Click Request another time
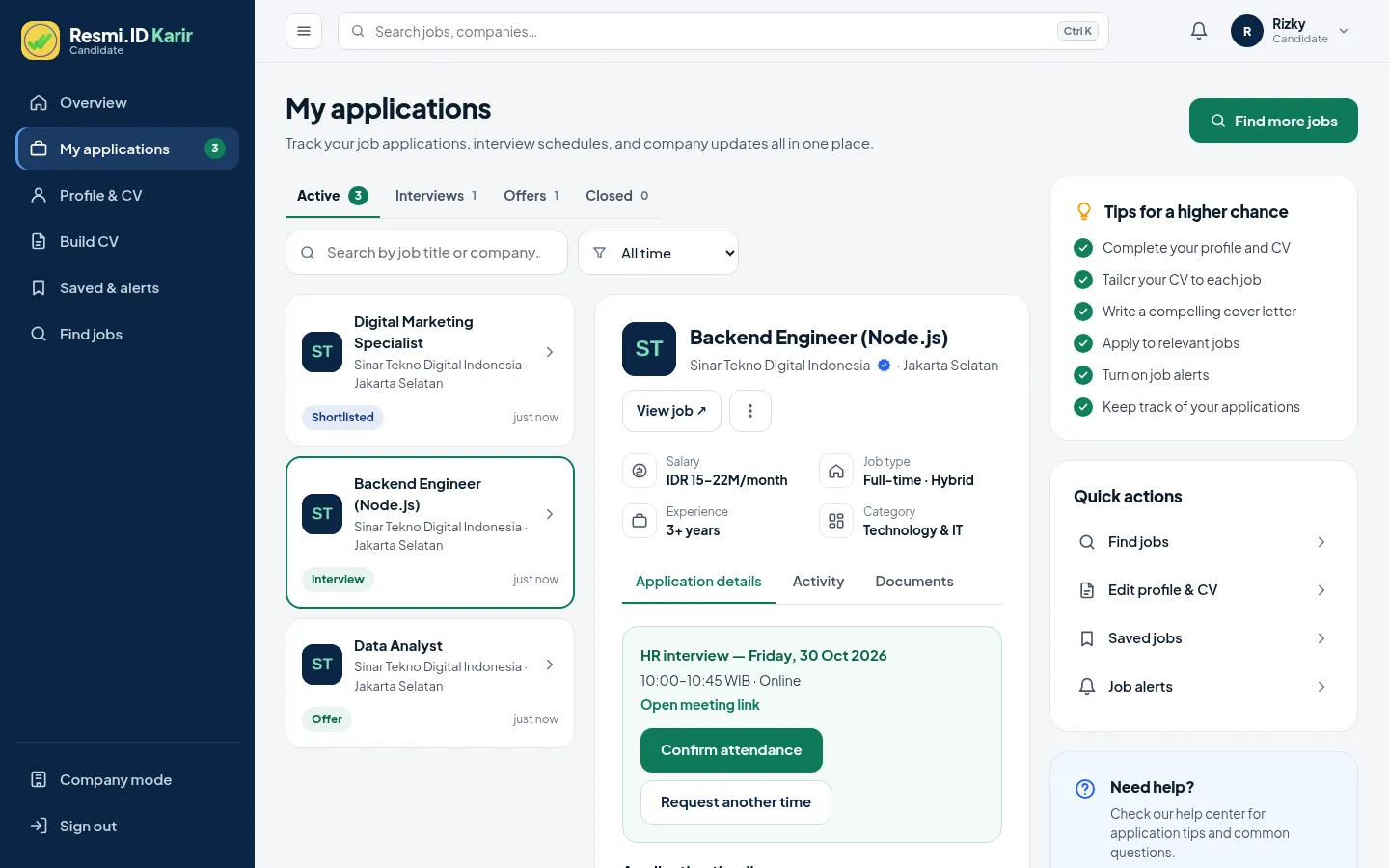This screenshot has height=868, width=1389. coord(736,802)
